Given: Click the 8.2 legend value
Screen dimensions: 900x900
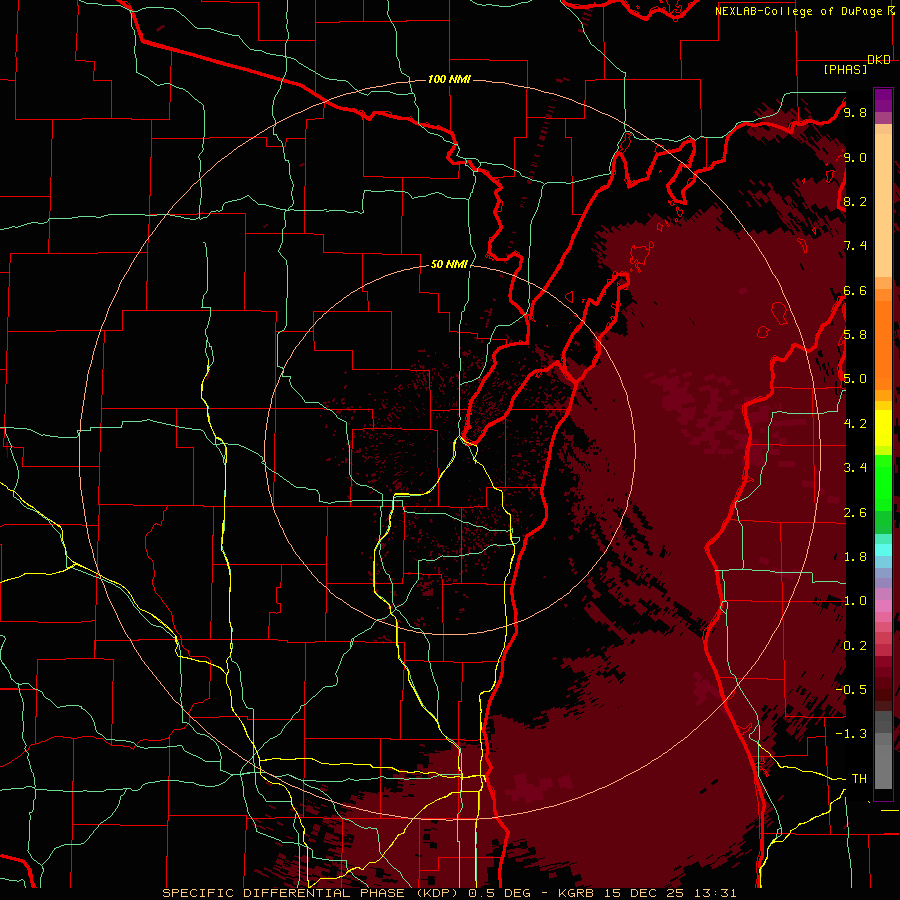Looking at the screenshot, I should click(x=855, y=201).
